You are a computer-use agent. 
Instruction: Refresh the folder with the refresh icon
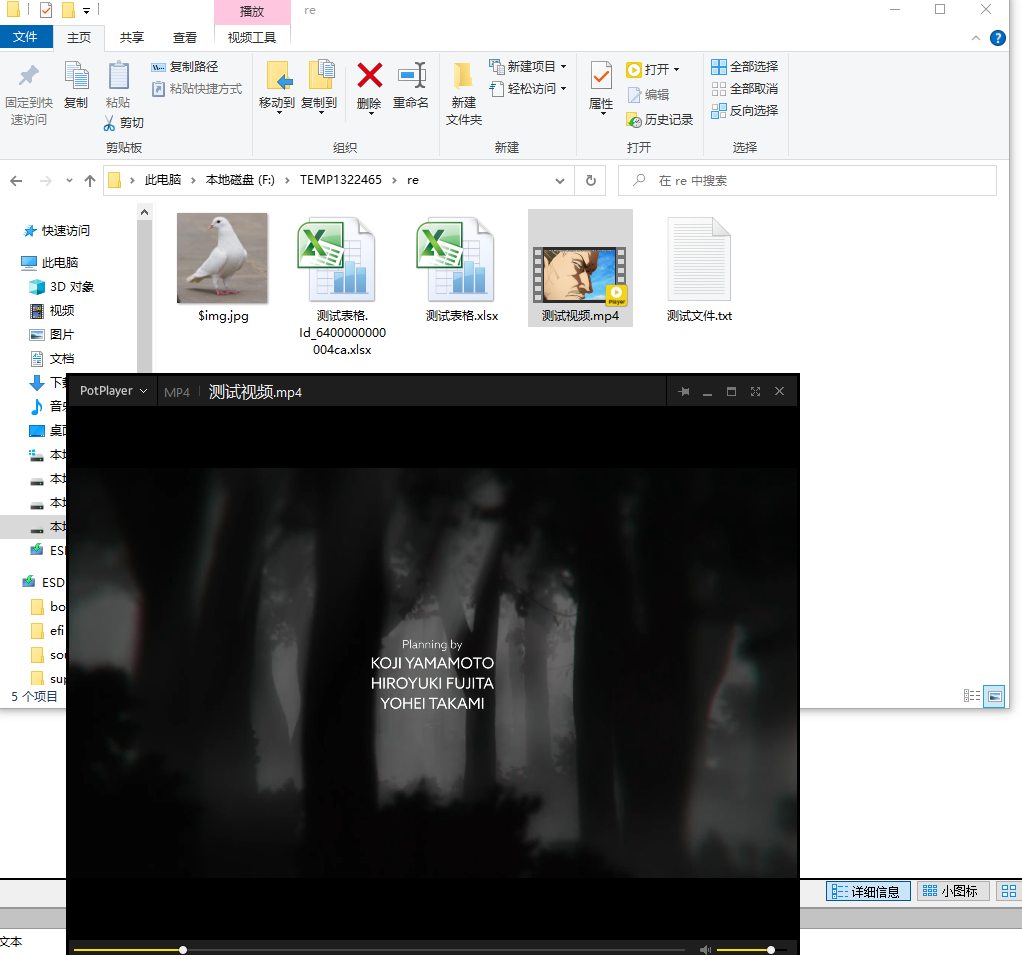[x=590, y=180]
